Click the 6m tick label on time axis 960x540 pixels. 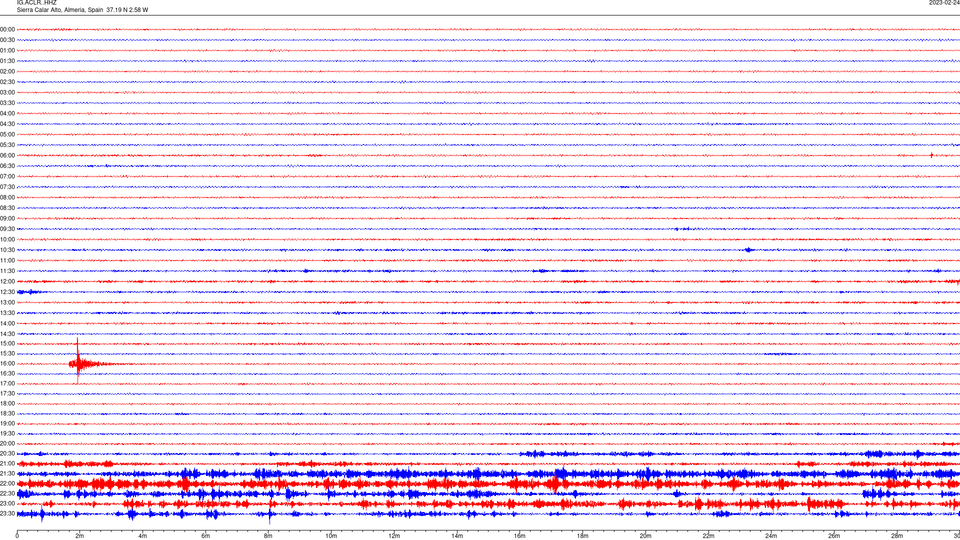point(205,536)
